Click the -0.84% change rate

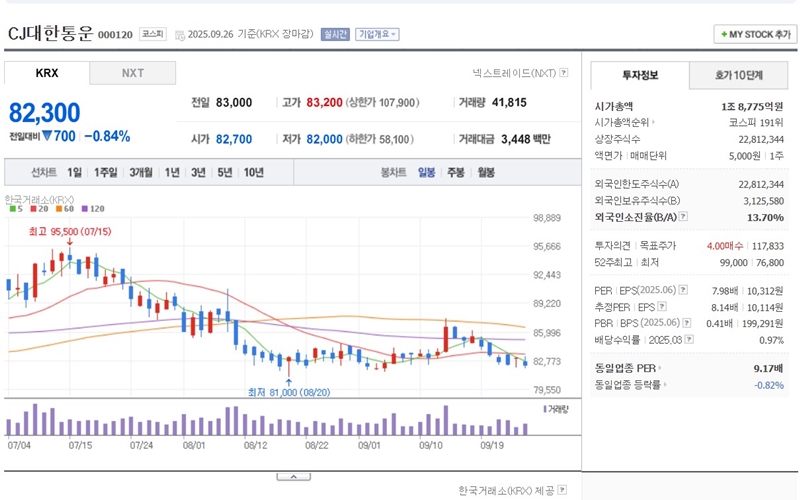click(x=107, y=136)
